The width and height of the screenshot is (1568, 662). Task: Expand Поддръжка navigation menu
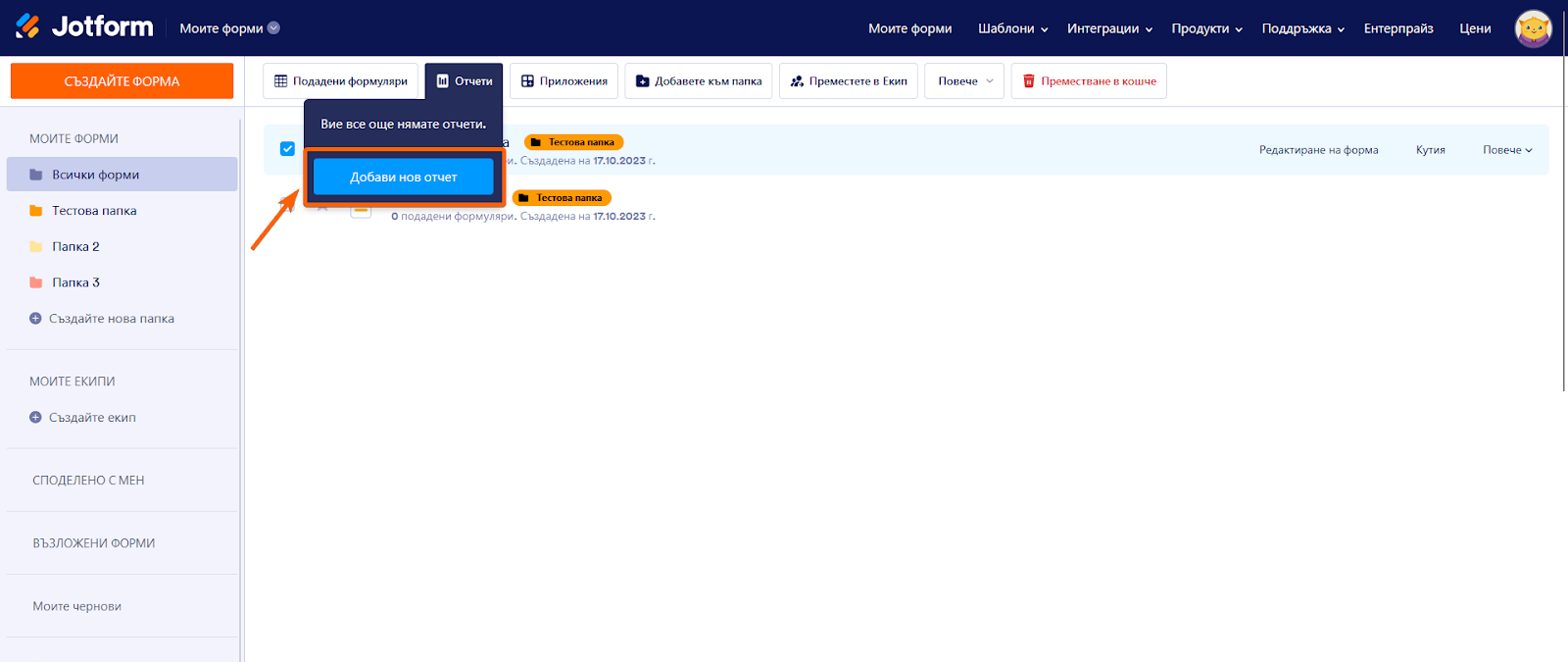[x=1303, y=28]
